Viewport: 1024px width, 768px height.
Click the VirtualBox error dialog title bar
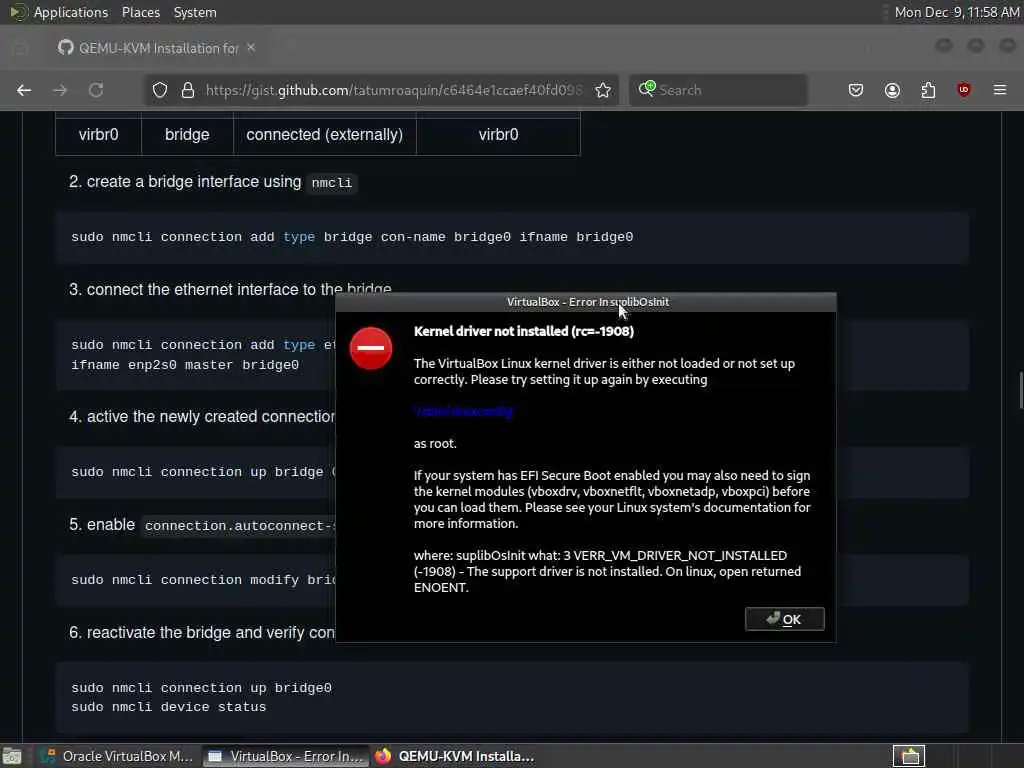(586, 302)
